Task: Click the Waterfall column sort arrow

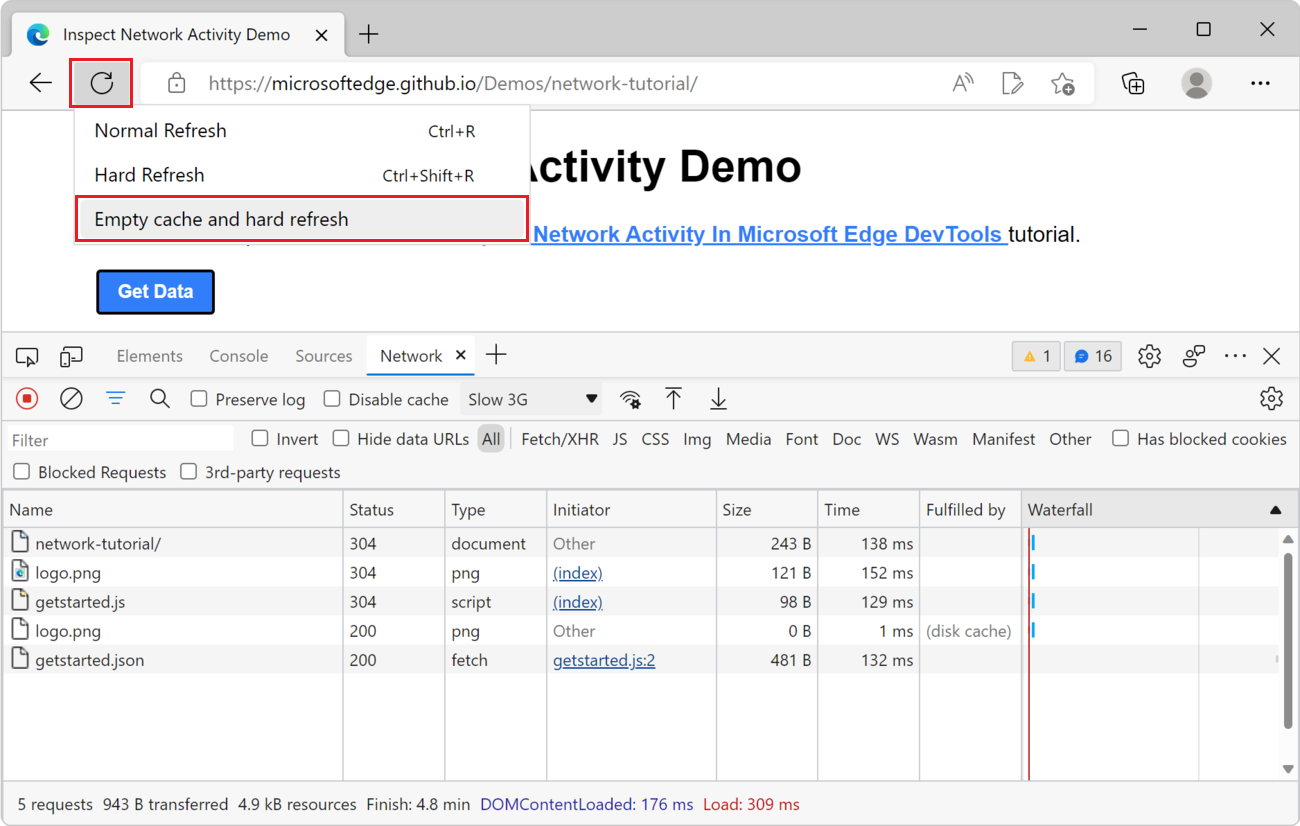Action: [x=1275, y=510]
